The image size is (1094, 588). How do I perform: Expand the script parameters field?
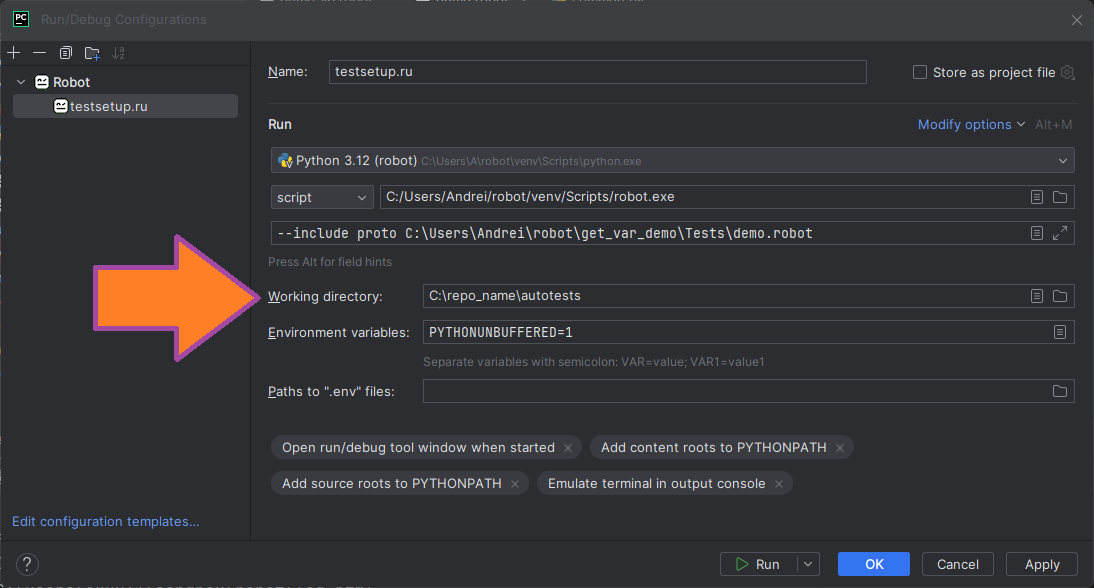coord(1060,233)
